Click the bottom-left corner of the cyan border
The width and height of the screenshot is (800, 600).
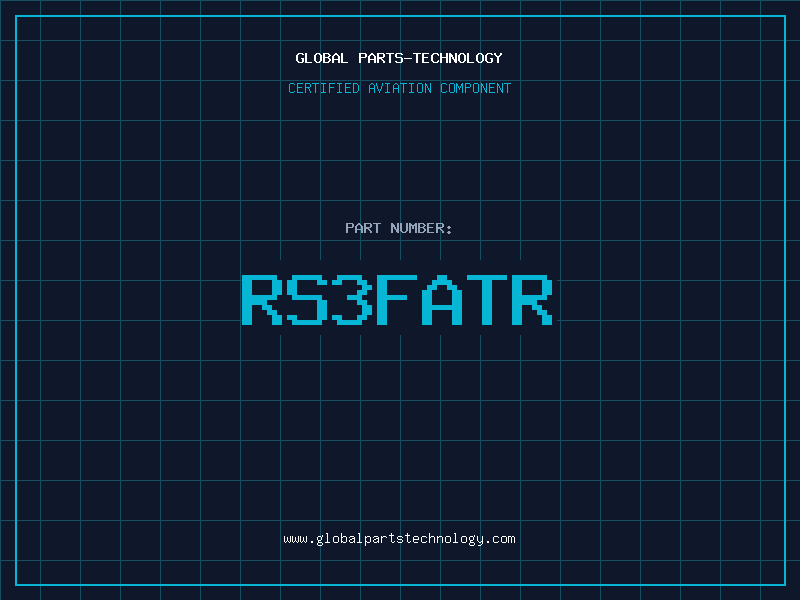[15, 585]
